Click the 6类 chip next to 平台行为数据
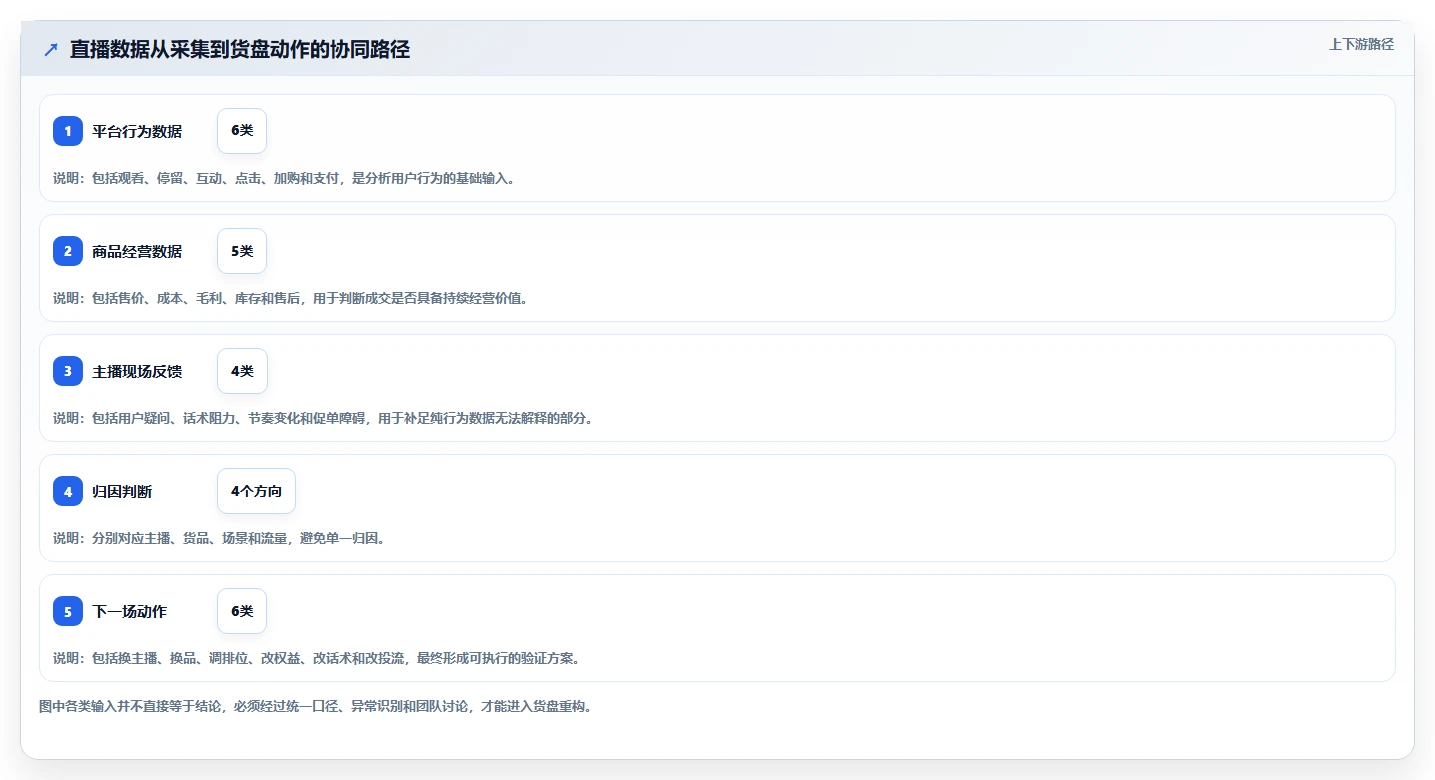The image size is (1435, 780). (x=242, y=131)
